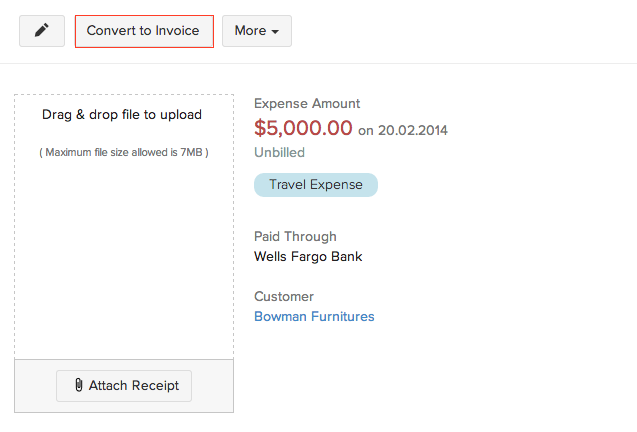Click the paperclip icon on Attach Receipt
This screenshot has height=432, width=637.
tap(78, 386)
